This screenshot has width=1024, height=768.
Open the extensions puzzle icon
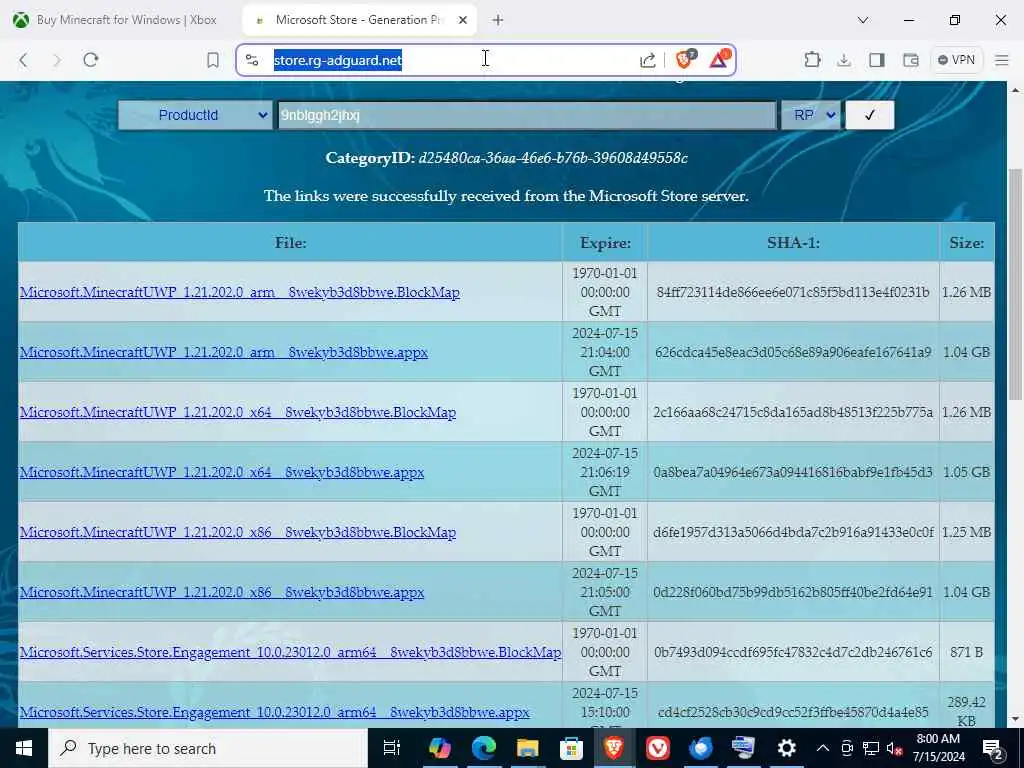[812, 60]
